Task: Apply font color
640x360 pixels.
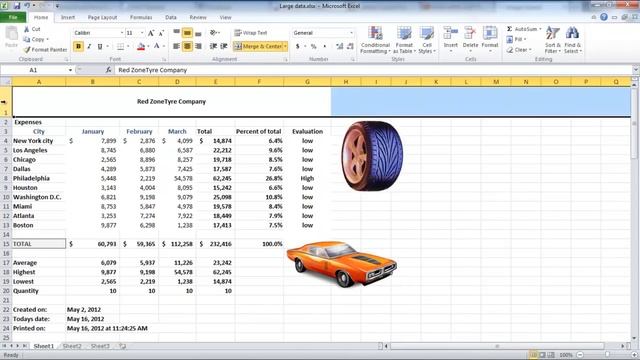Action: point(157,47)
